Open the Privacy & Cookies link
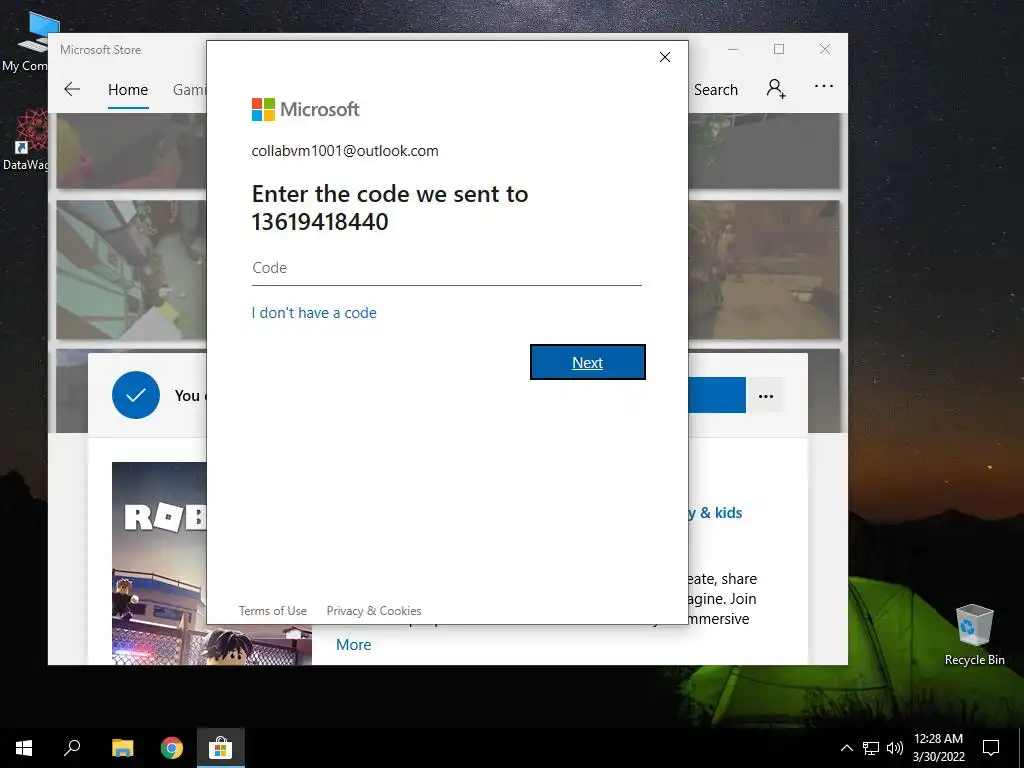 (374, 611)
